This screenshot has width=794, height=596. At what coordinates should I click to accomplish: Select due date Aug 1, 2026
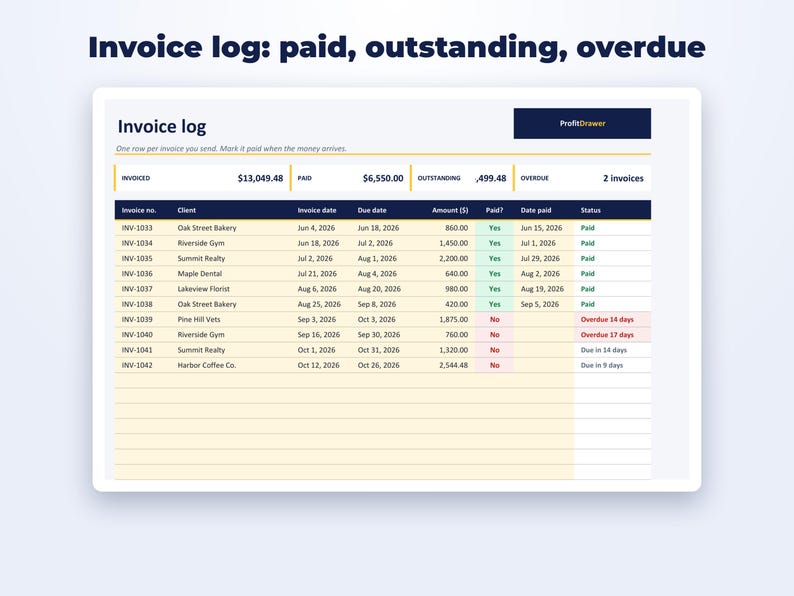pyautogui.click(x=377, y=258)
